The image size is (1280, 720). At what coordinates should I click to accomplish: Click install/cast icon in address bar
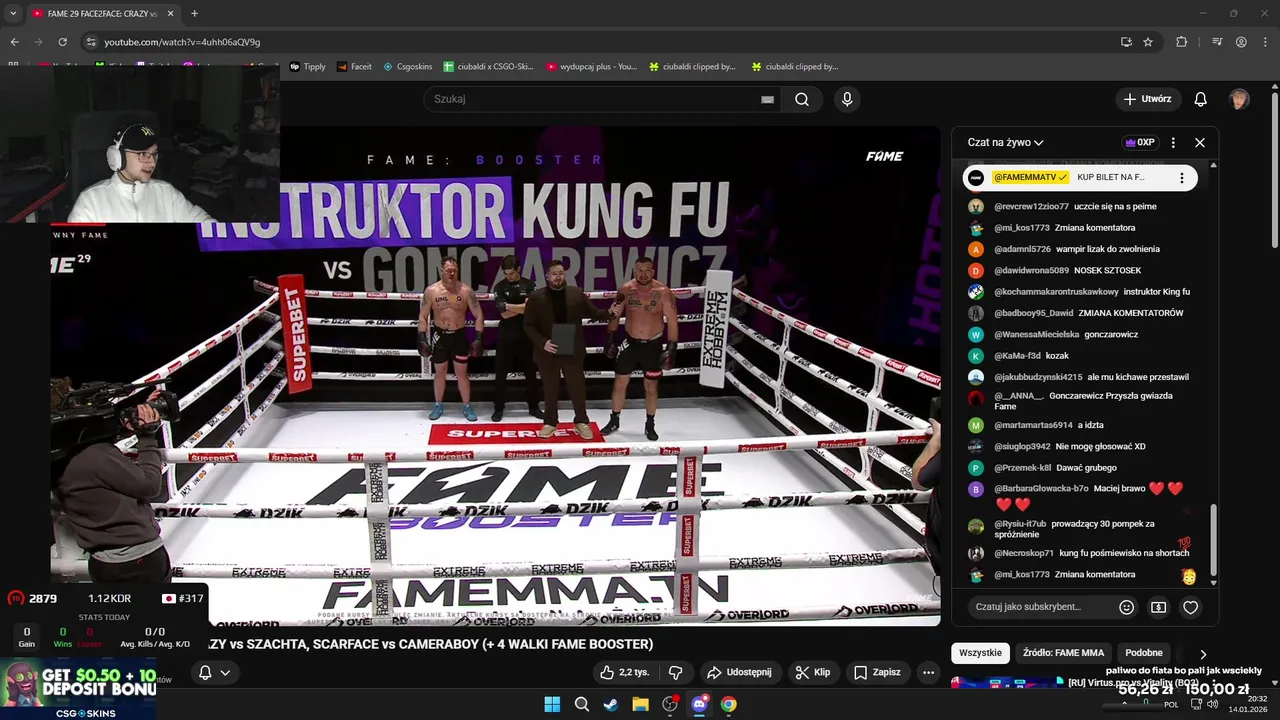[1126, 42]
